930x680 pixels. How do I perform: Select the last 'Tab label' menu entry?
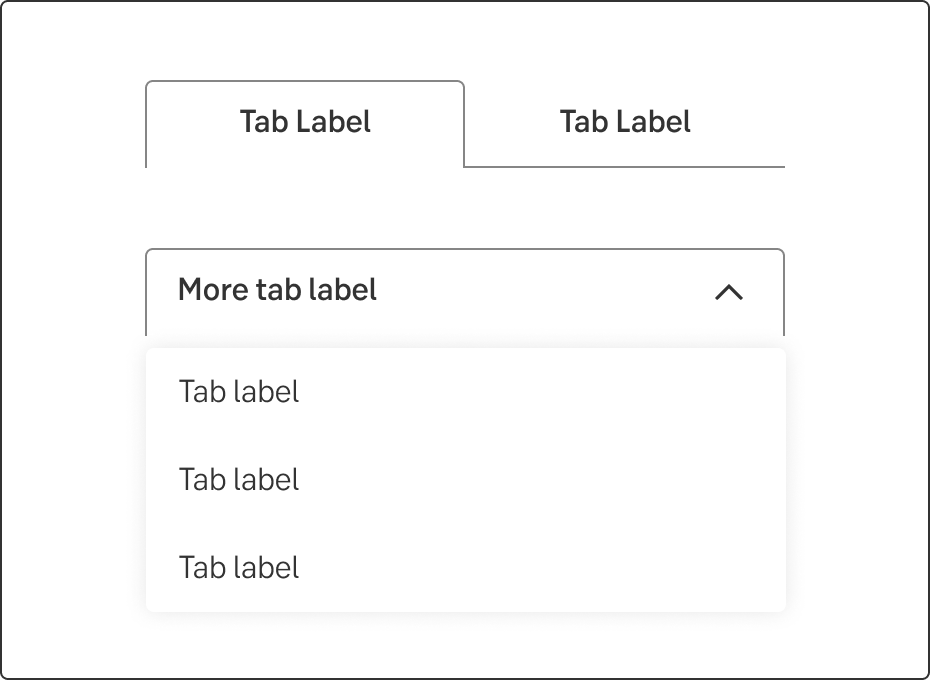(239, 568)
